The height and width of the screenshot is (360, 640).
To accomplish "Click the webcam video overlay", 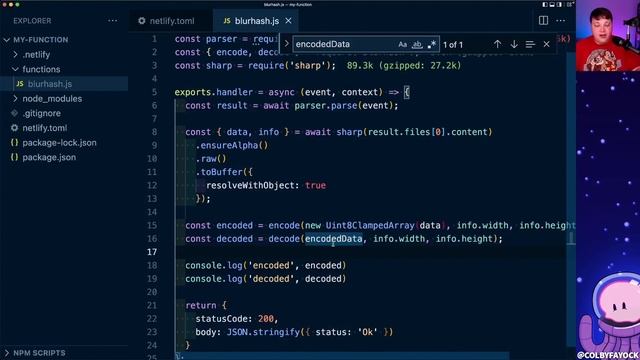I will pos(608,36).
